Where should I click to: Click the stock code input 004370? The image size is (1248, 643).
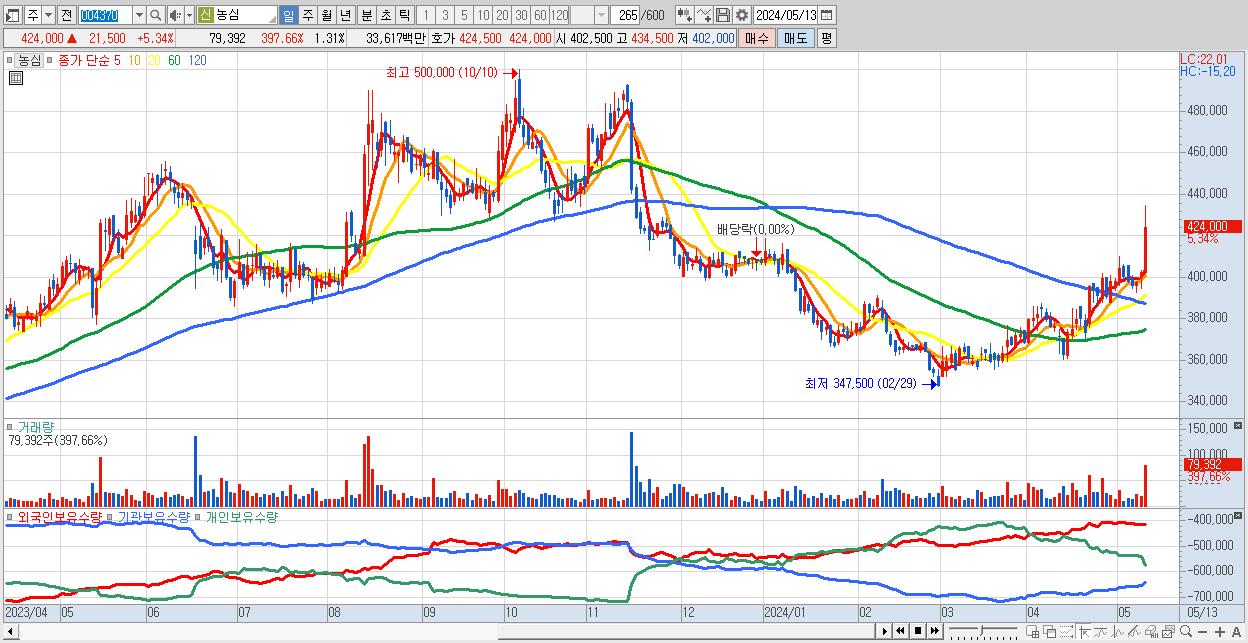pos(105,15)
